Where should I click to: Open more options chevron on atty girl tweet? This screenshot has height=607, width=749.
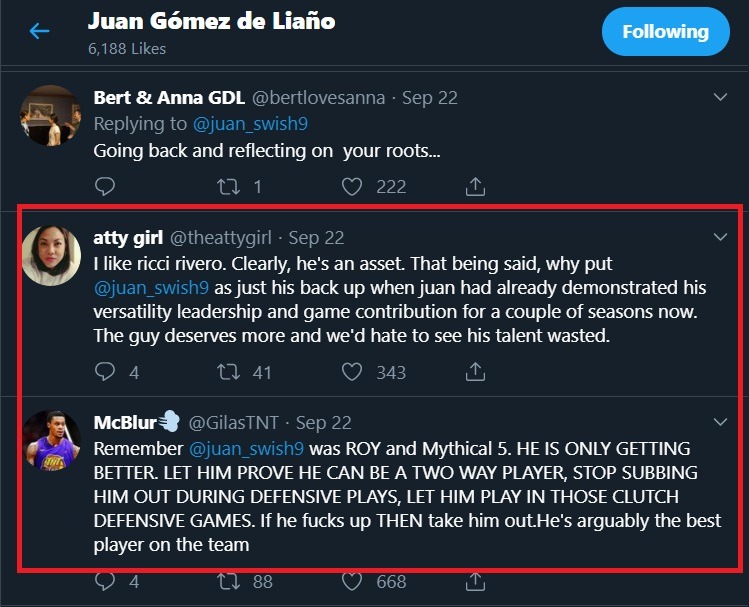pyautogui.click(x=720, y=237)
